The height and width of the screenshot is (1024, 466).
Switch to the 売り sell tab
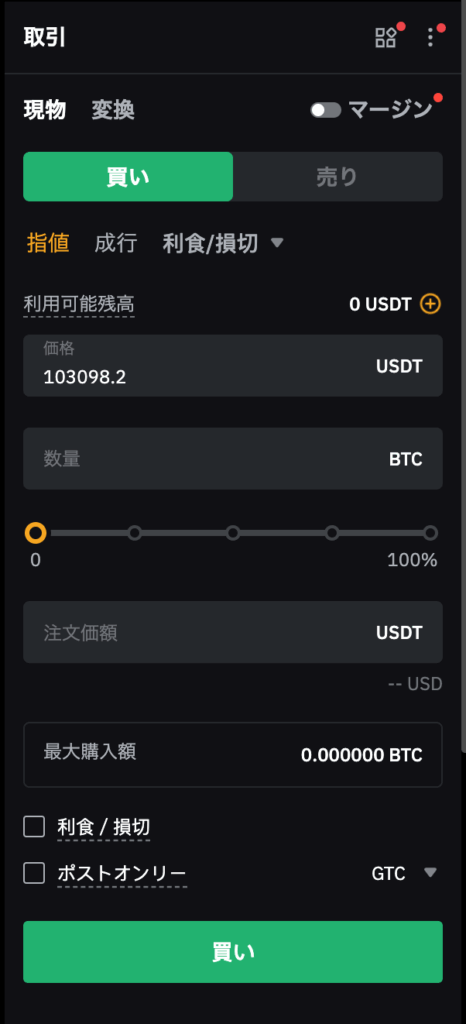(x=337, y=176)
